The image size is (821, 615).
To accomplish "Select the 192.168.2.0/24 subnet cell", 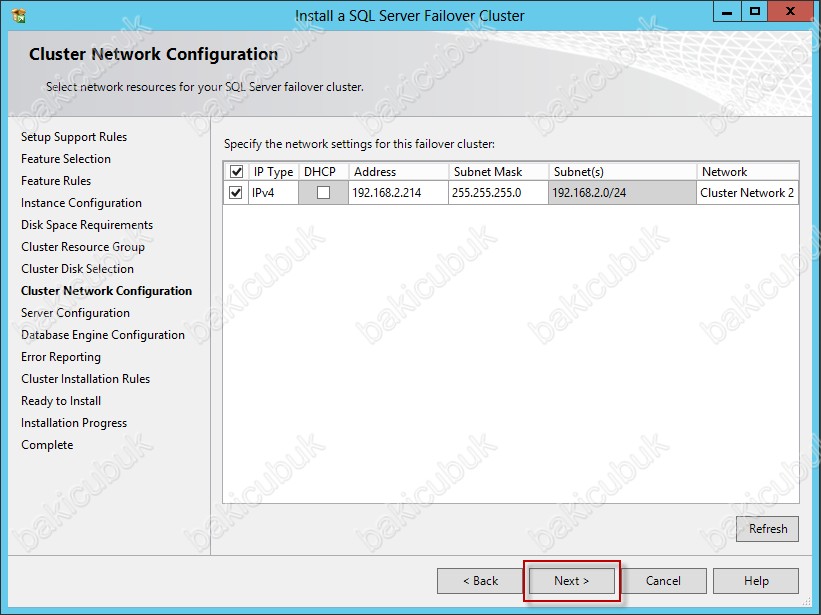I will click(623, 193).
